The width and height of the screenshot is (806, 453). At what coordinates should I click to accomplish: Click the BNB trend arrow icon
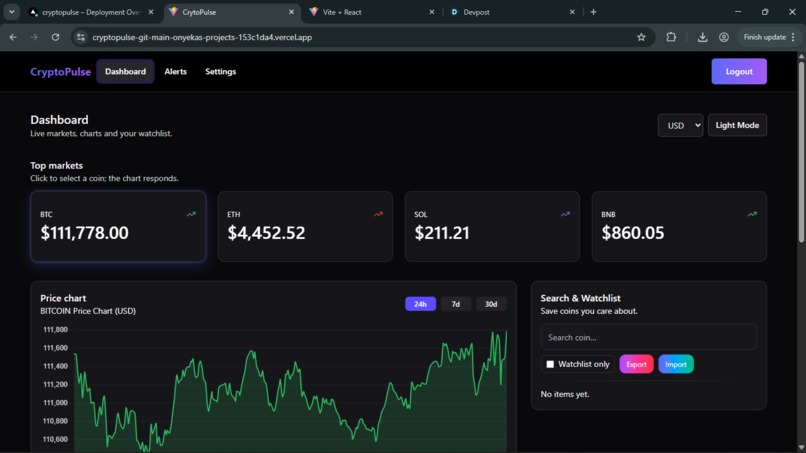click(x=753, y=214)
